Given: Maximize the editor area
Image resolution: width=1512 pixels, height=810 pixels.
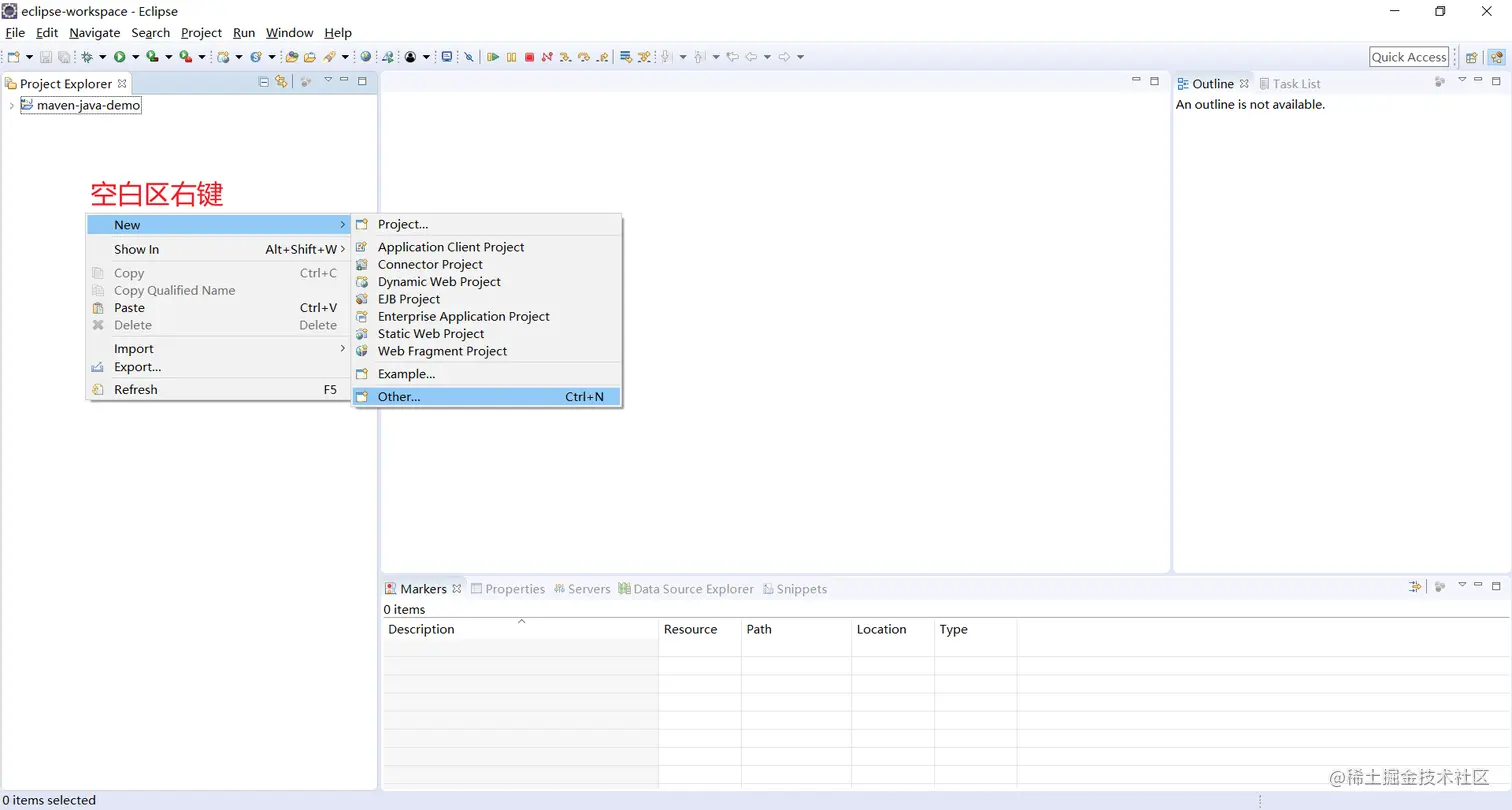Looking at the screenshot, I should (1154, 80).
